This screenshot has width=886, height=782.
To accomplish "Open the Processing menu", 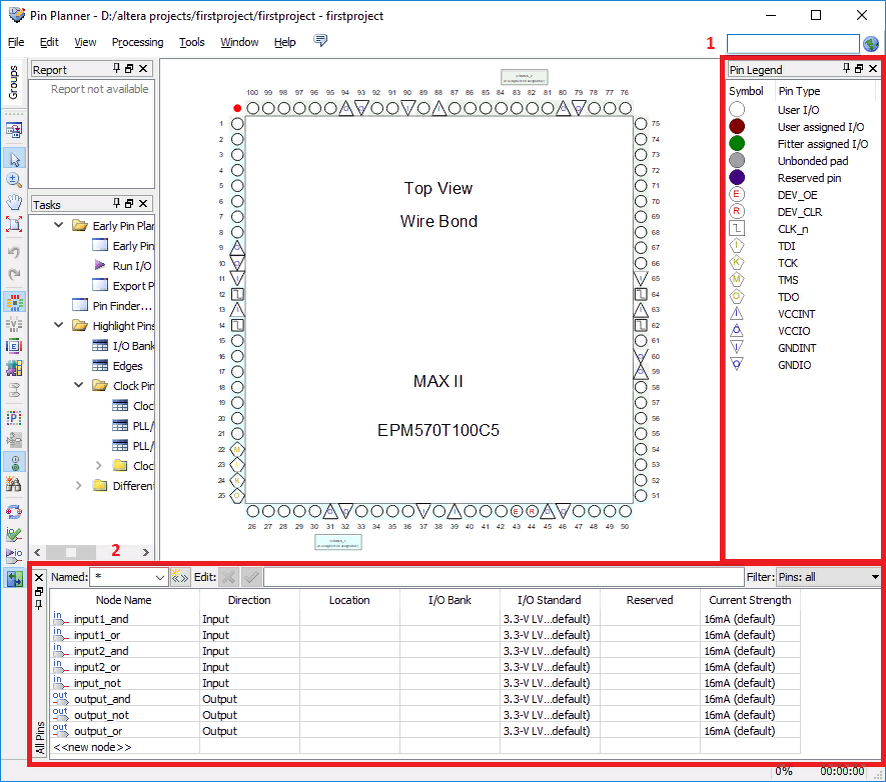I will [137, 42].
